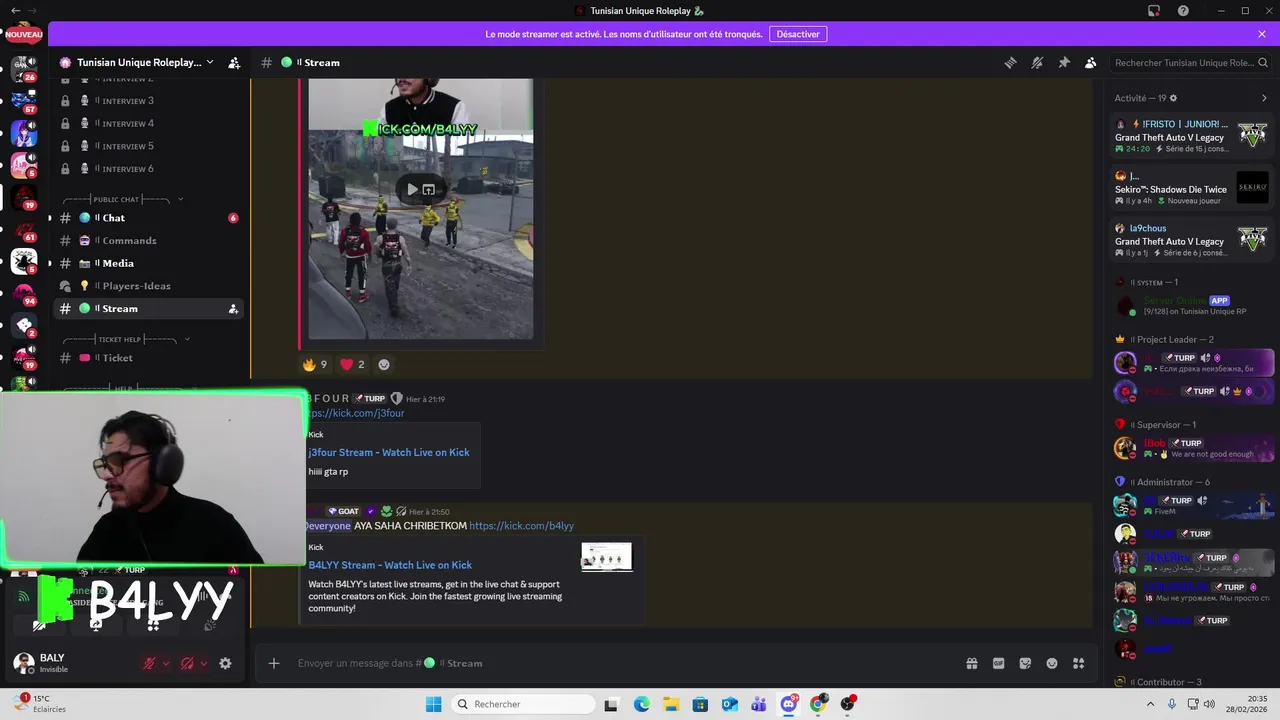Image resolution: width=1280 pixels, height=720 pixels.
Task: Open the sticker picker icon
Action: 1025,663
